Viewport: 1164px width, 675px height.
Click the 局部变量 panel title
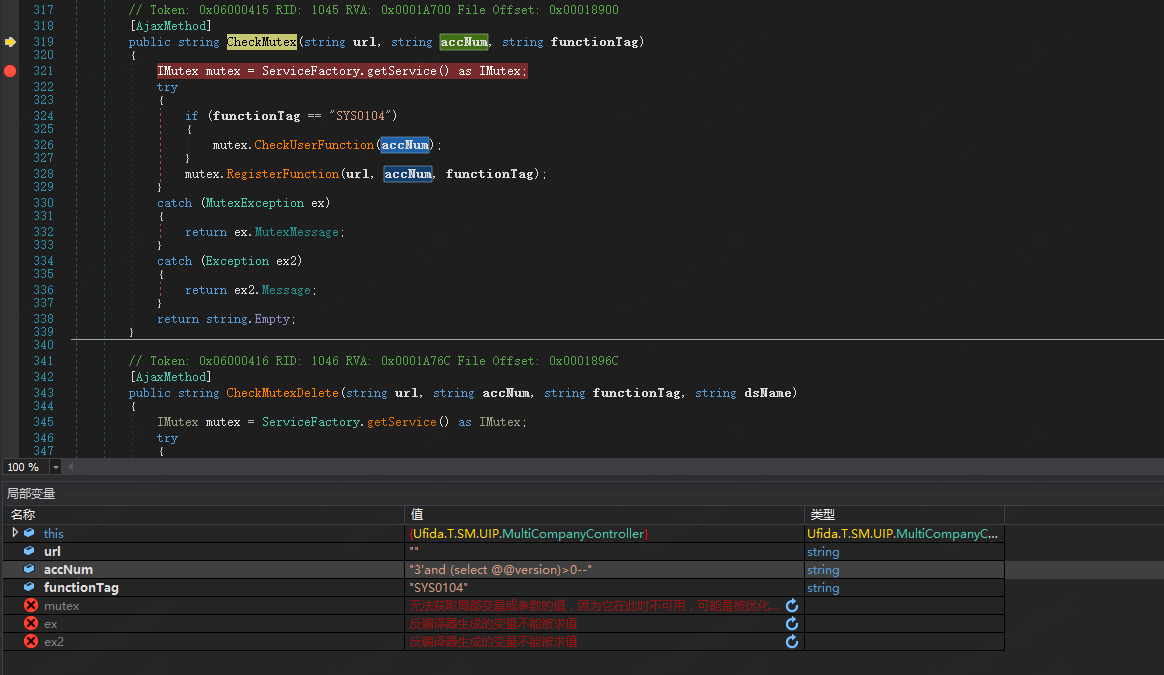tap(31, 494)
